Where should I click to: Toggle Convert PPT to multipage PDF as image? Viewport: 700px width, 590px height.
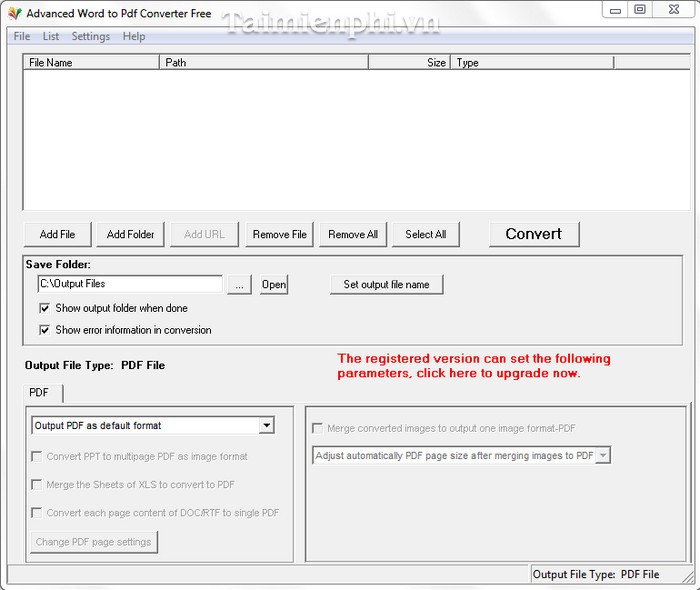tap(37, 456)
